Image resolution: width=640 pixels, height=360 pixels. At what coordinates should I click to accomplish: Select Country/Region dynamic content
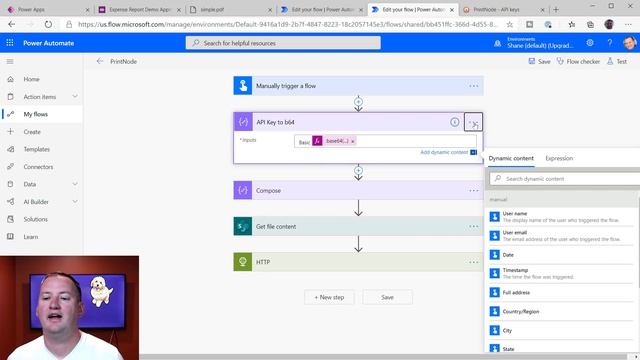pos(561,311)
